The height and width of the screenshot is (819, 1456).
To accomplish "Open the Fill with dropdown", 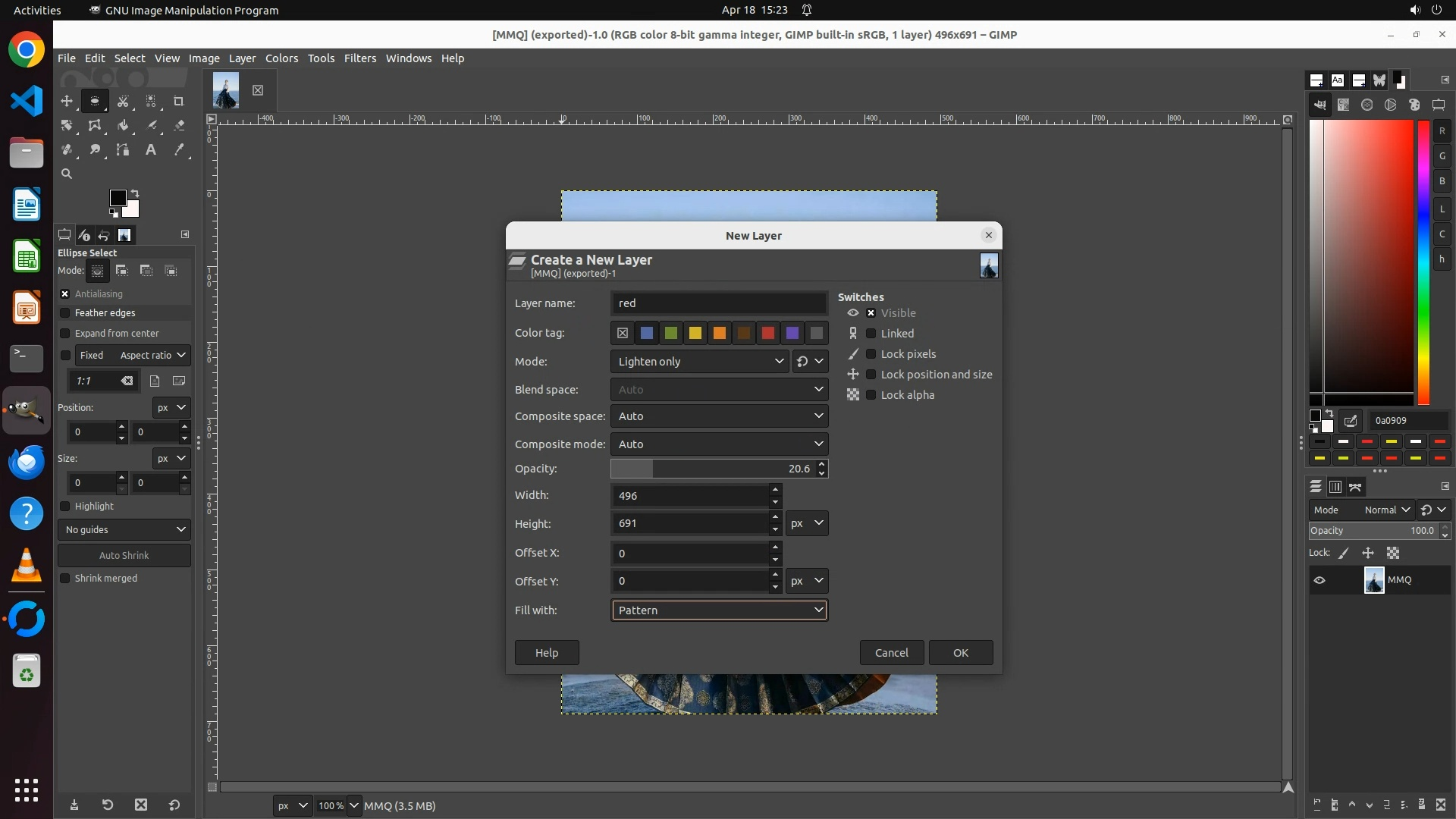I will pos(718,610).
